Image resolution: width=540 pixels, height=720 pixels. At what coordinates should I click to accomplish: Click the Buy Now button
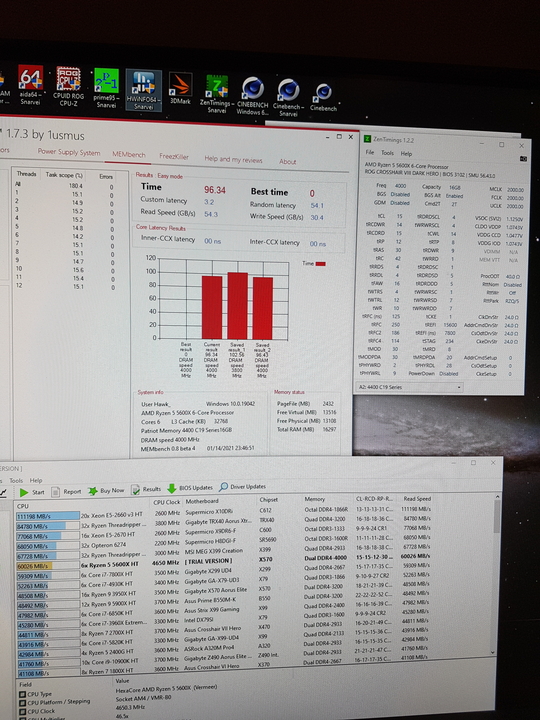pyautogui.click(x=107, y=490)
